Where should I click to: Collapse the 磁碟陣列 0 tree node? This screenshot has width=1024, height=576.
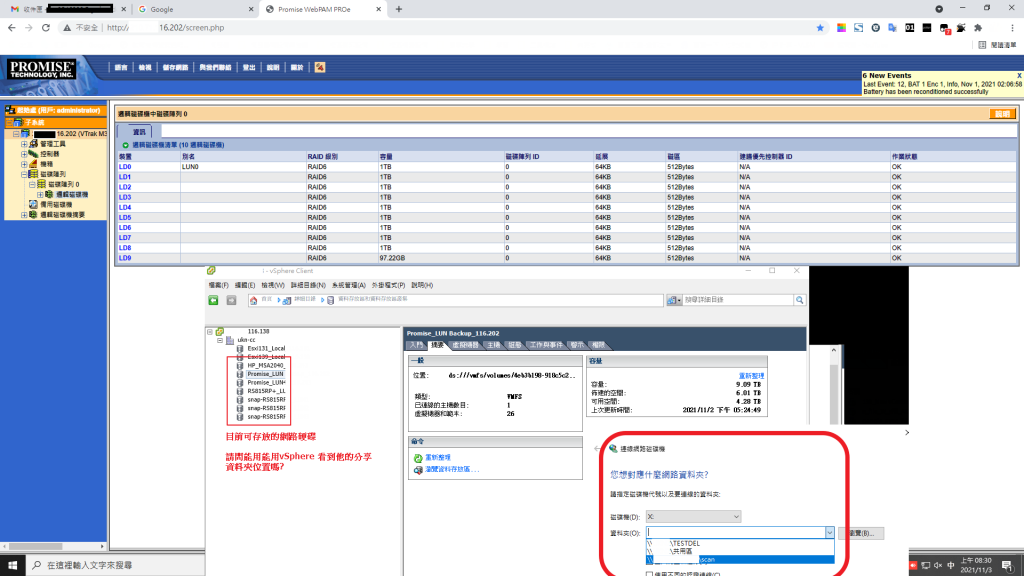point(32,185)
